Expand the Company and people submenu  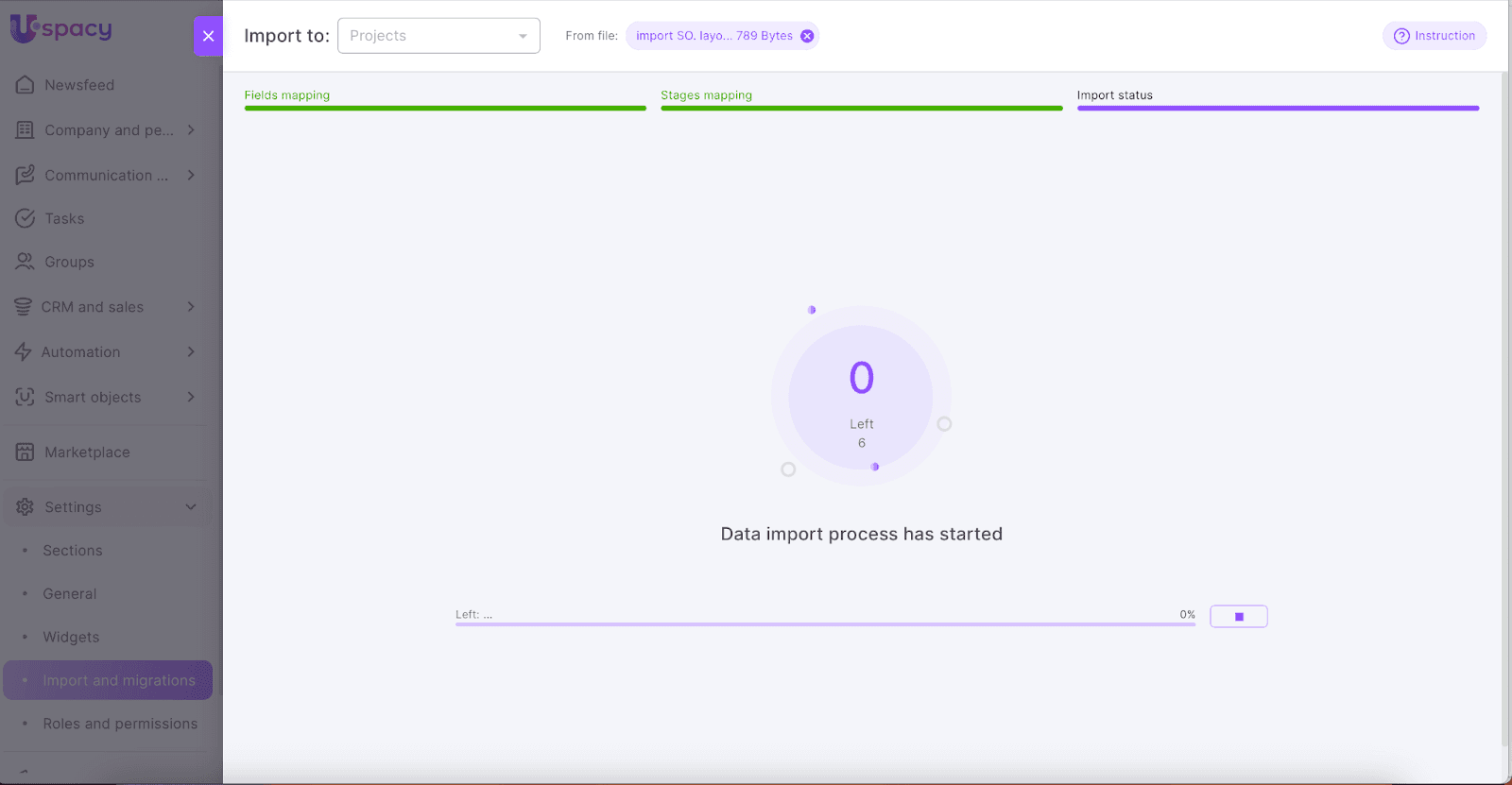(191, 130)
